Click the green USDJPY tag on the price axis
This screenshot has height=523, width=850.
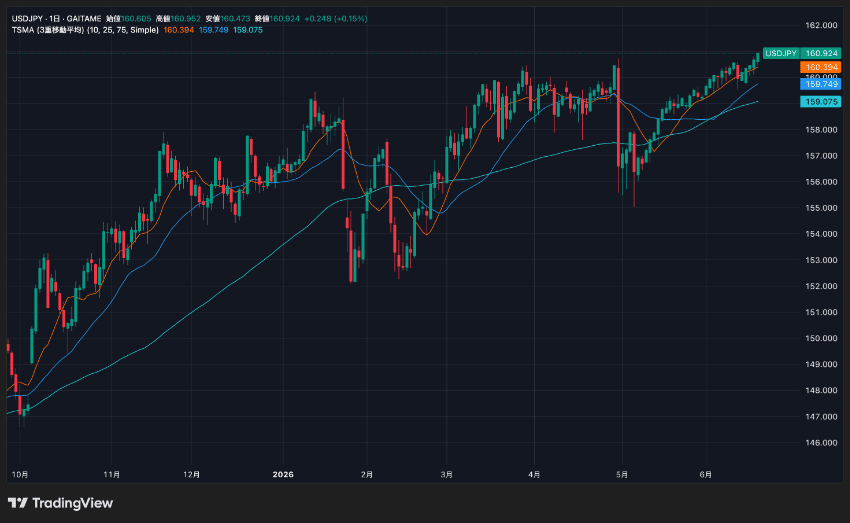[x=781, y=53]
